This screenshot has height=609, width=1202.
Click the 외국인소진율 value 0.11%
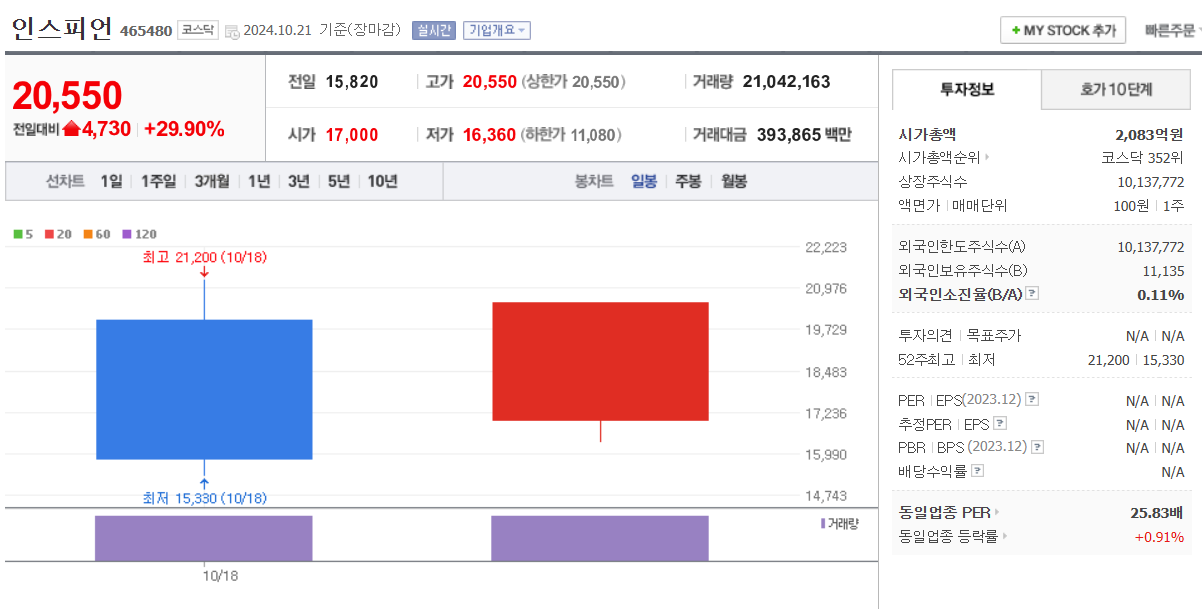tap(1161, 294)
